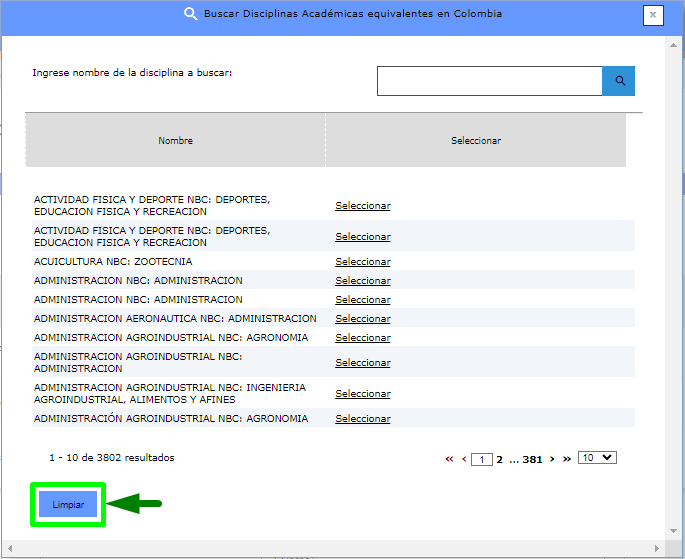Screen dimensions: 685x559
Task: Open page 381 of the results
Action: point(532,459)
